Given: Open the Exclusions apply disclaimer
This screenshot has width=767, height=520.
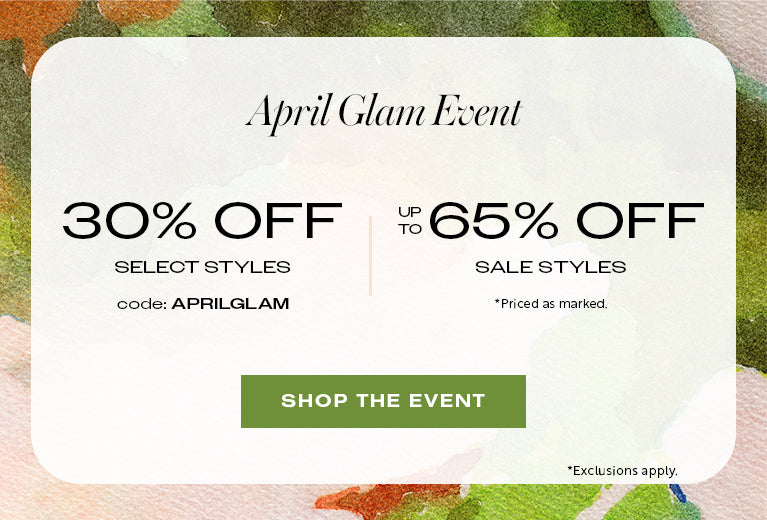Looking at the screenshot, I should click(x=622, y=469).
